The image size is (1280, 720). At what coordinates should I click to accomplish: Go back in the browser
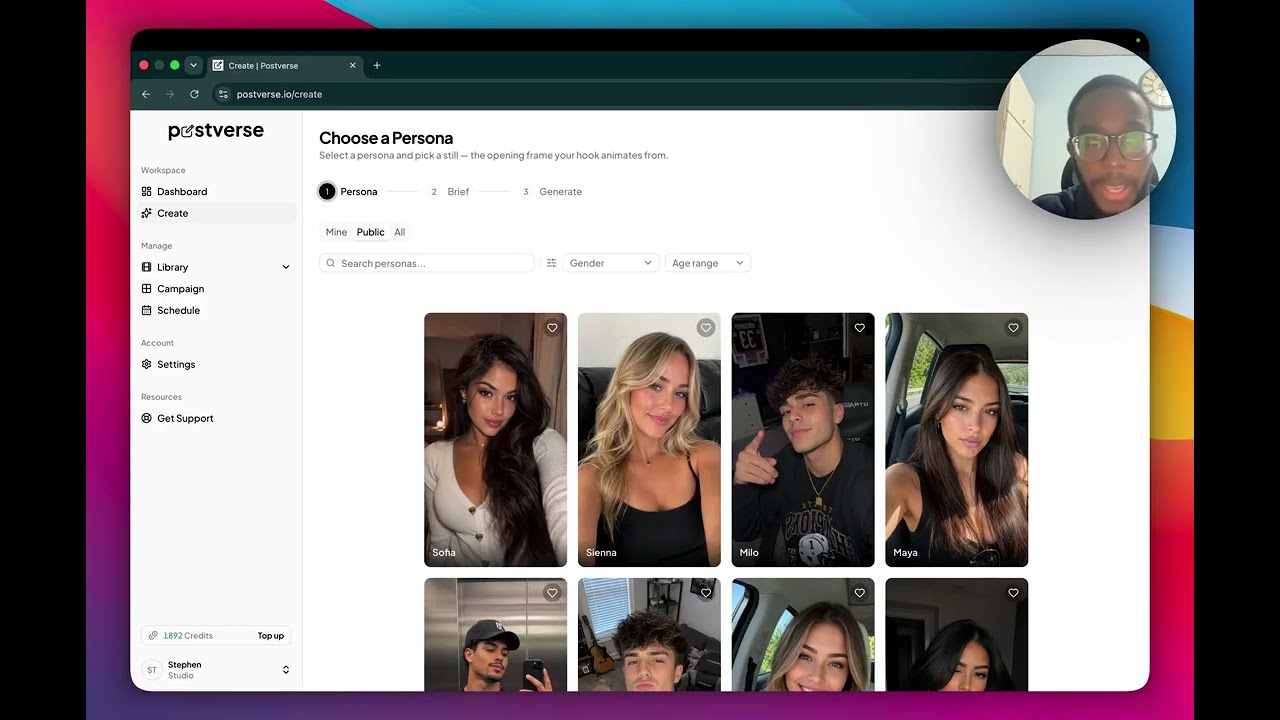click(146, 94)
